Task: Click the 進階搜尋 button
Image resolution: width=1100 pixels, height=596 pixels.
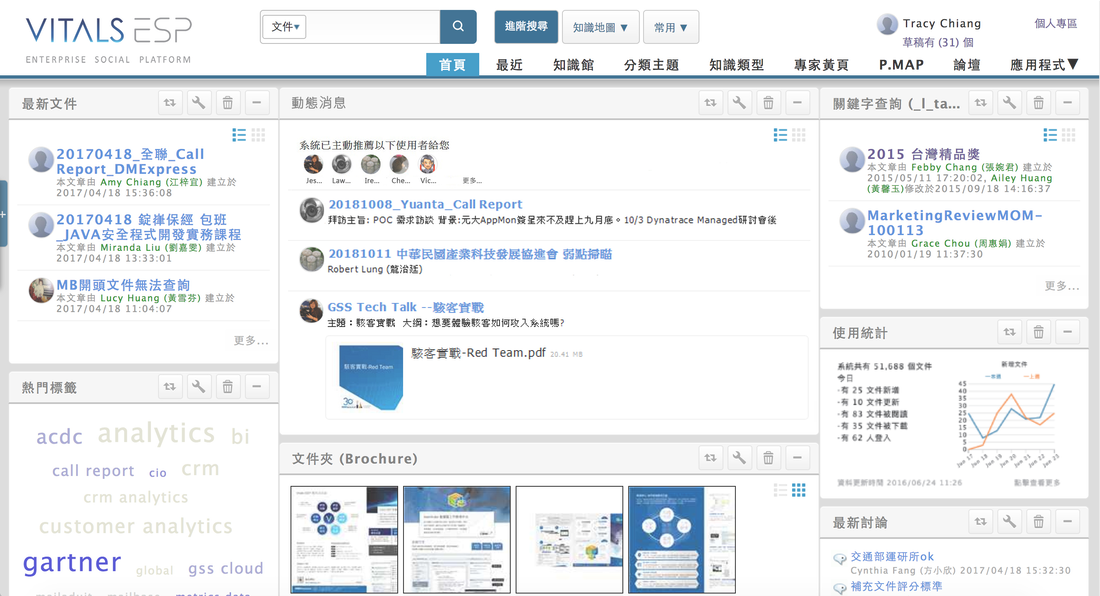Action: [x=526, y=27]
